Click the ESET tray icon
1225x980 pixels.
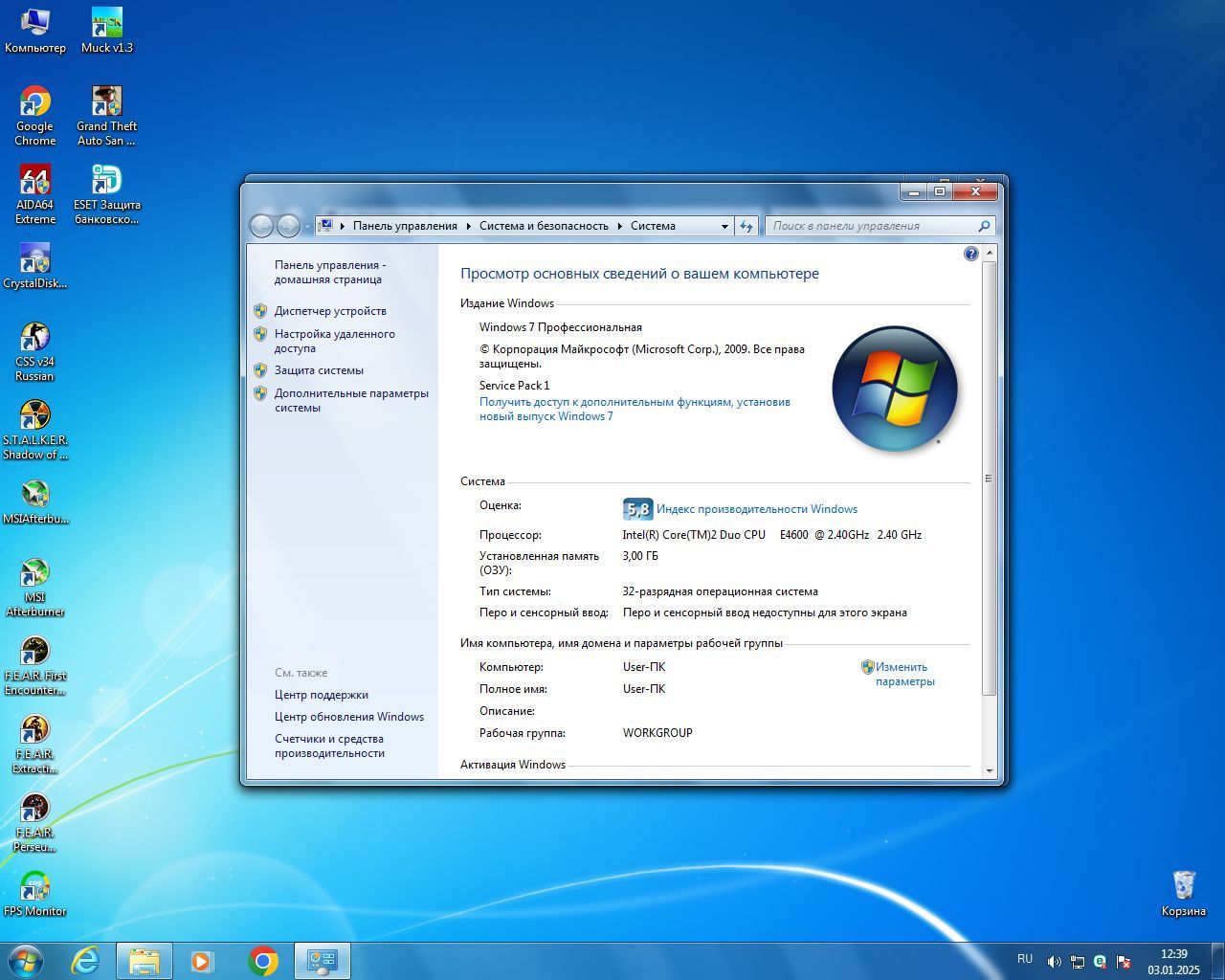coord(1101,962)
